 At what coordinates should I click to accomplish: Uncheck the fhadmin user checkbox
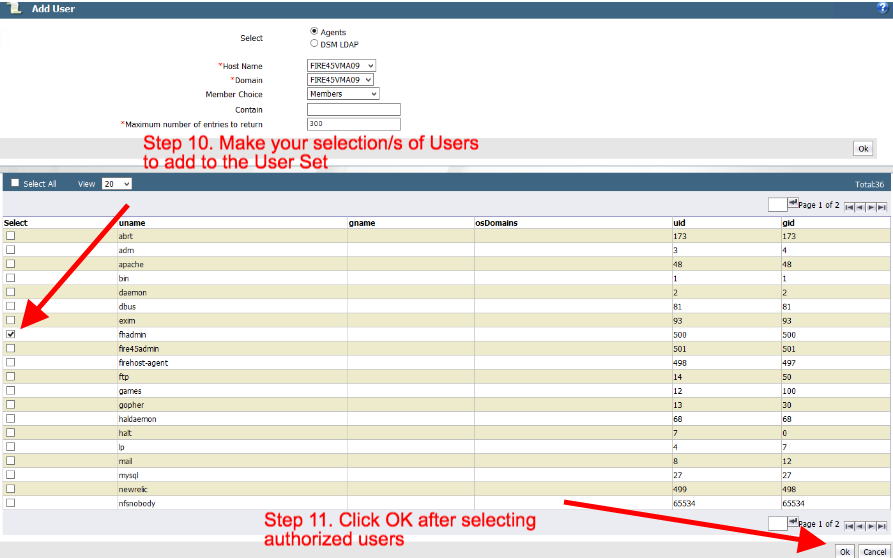pyautogui.click(x=11, y=334)
